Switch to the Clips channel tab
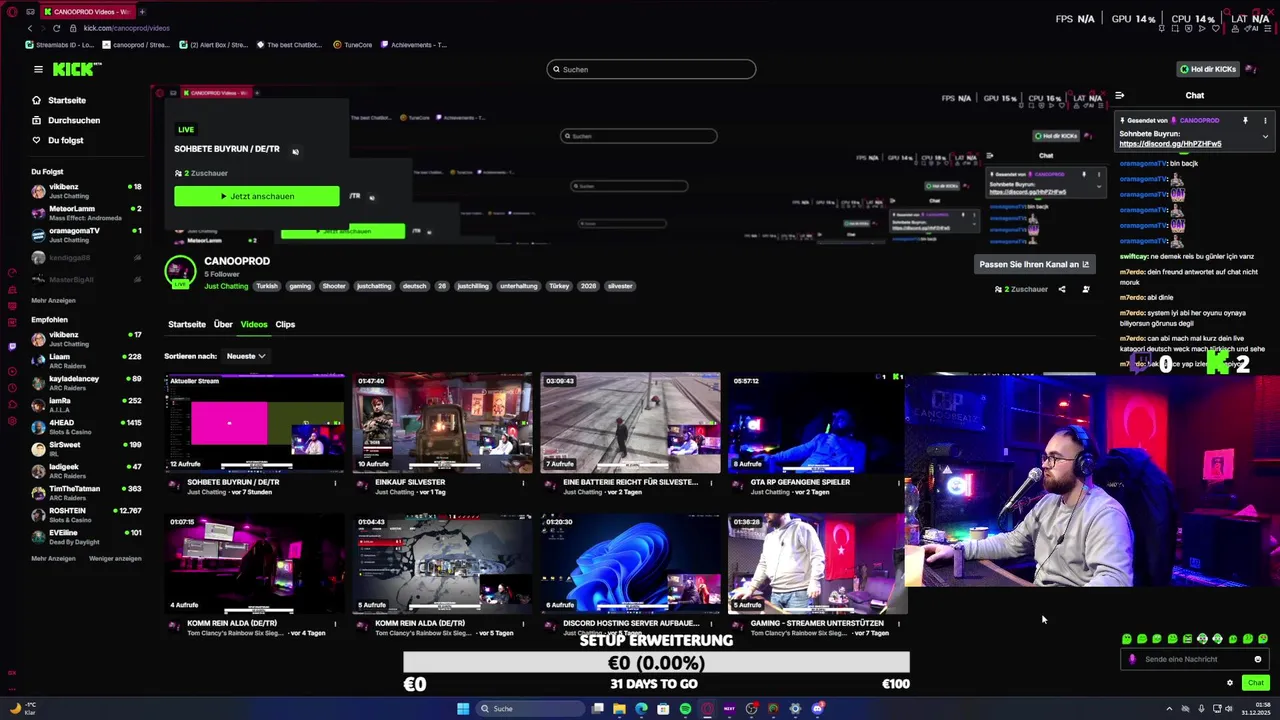 285,324
